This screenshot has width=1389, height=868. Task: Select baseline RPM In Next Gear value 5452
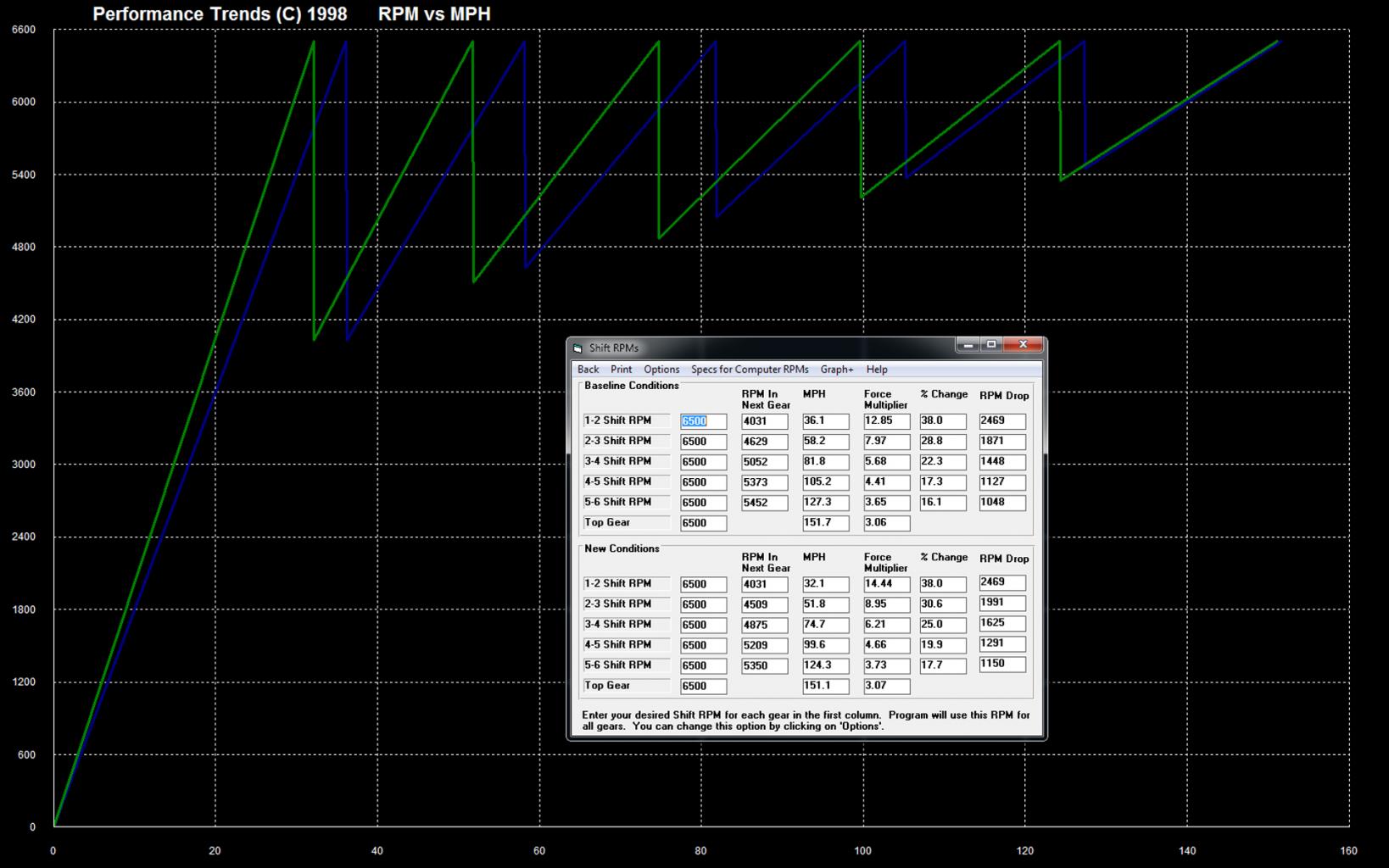click(x=765, y=503)
